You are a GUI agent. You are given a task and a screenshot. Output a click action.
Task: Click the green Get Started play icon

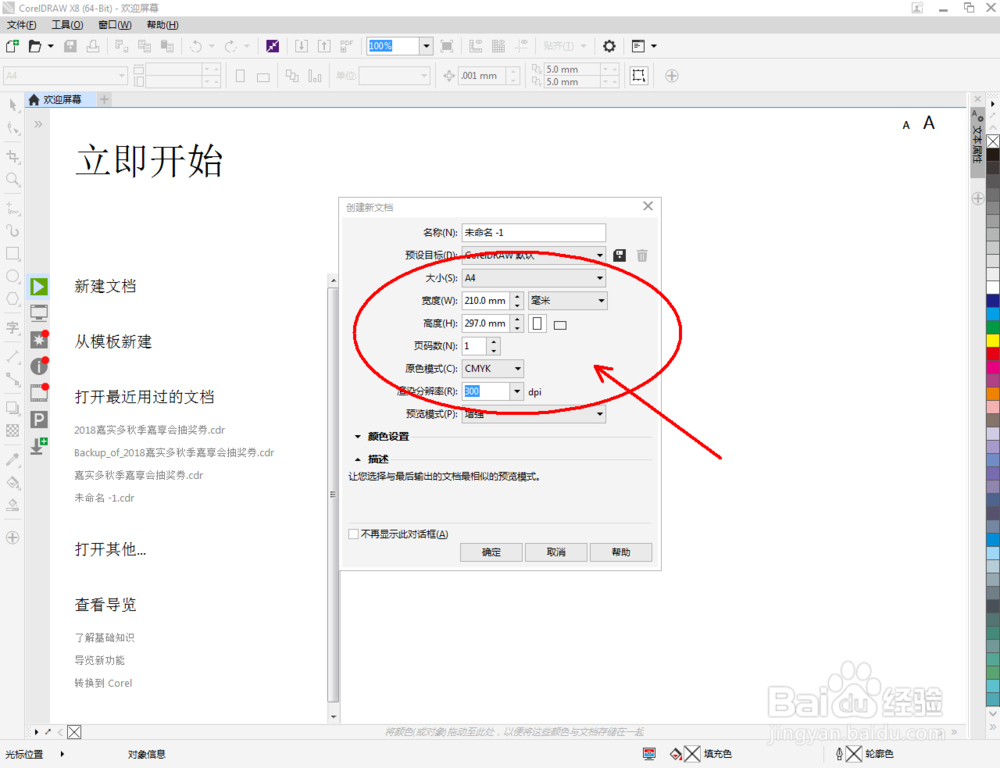click(x=39, y=286)
